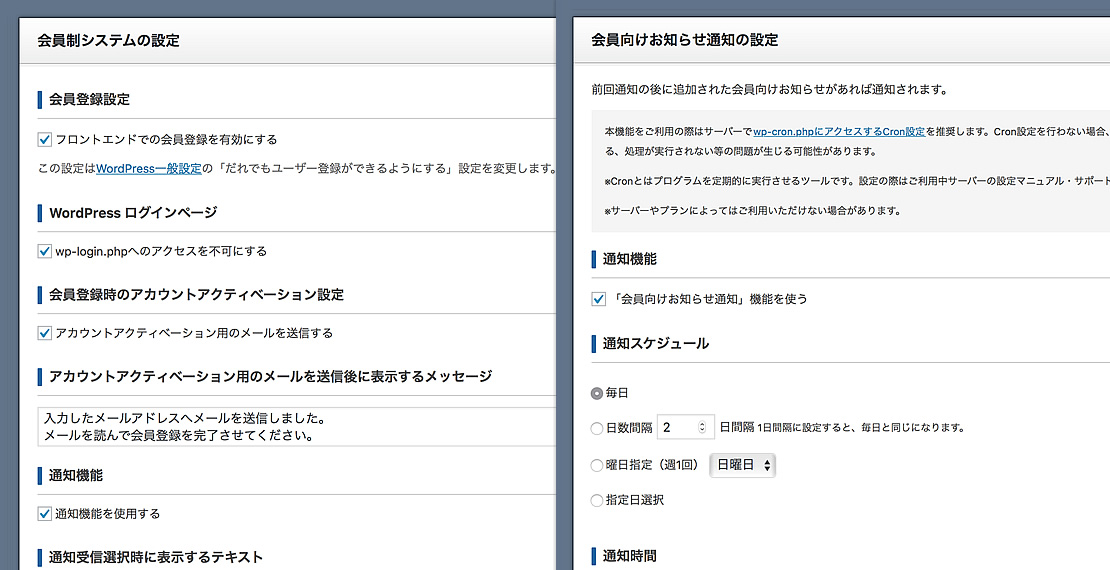Click 1日間隔に設定すると hint text

862,428
